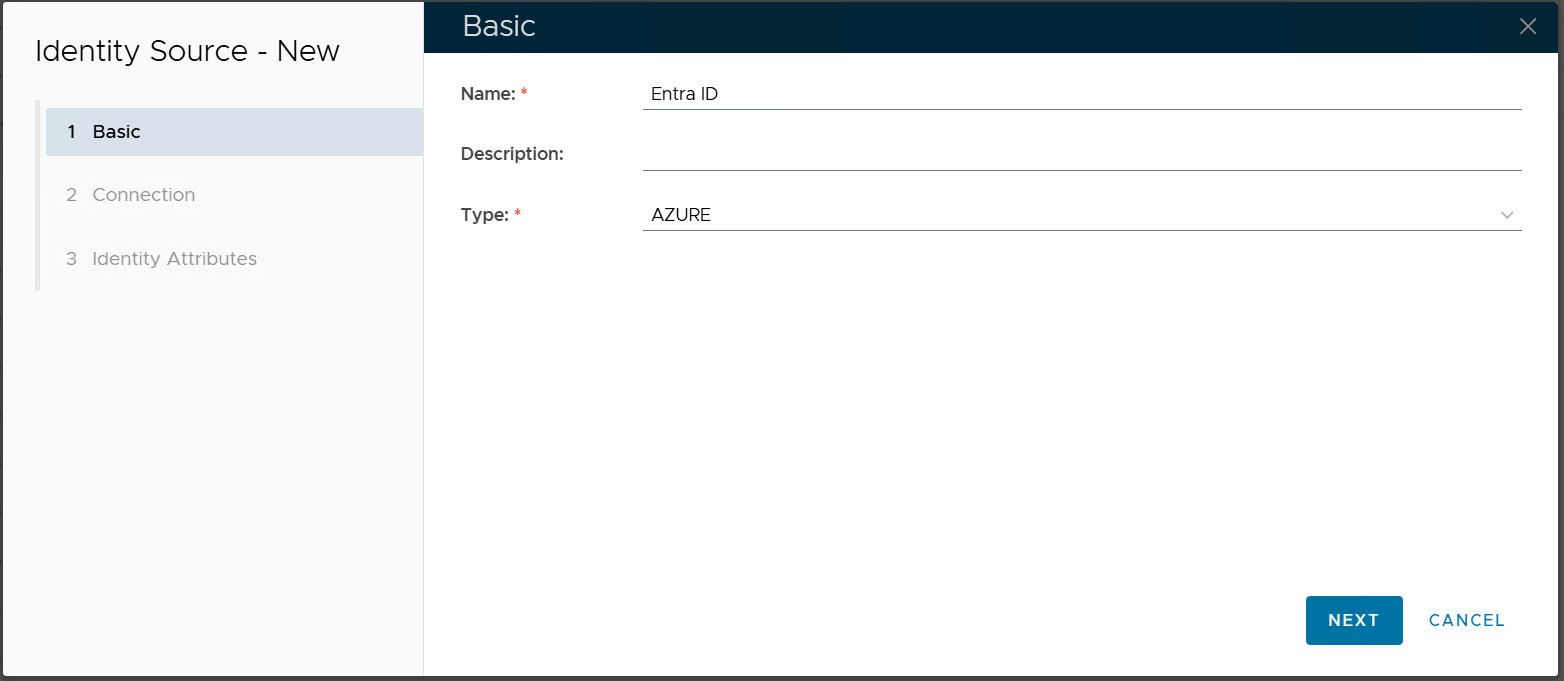Open the Type combo box showing AZURE

click(x=1070, y=215)
